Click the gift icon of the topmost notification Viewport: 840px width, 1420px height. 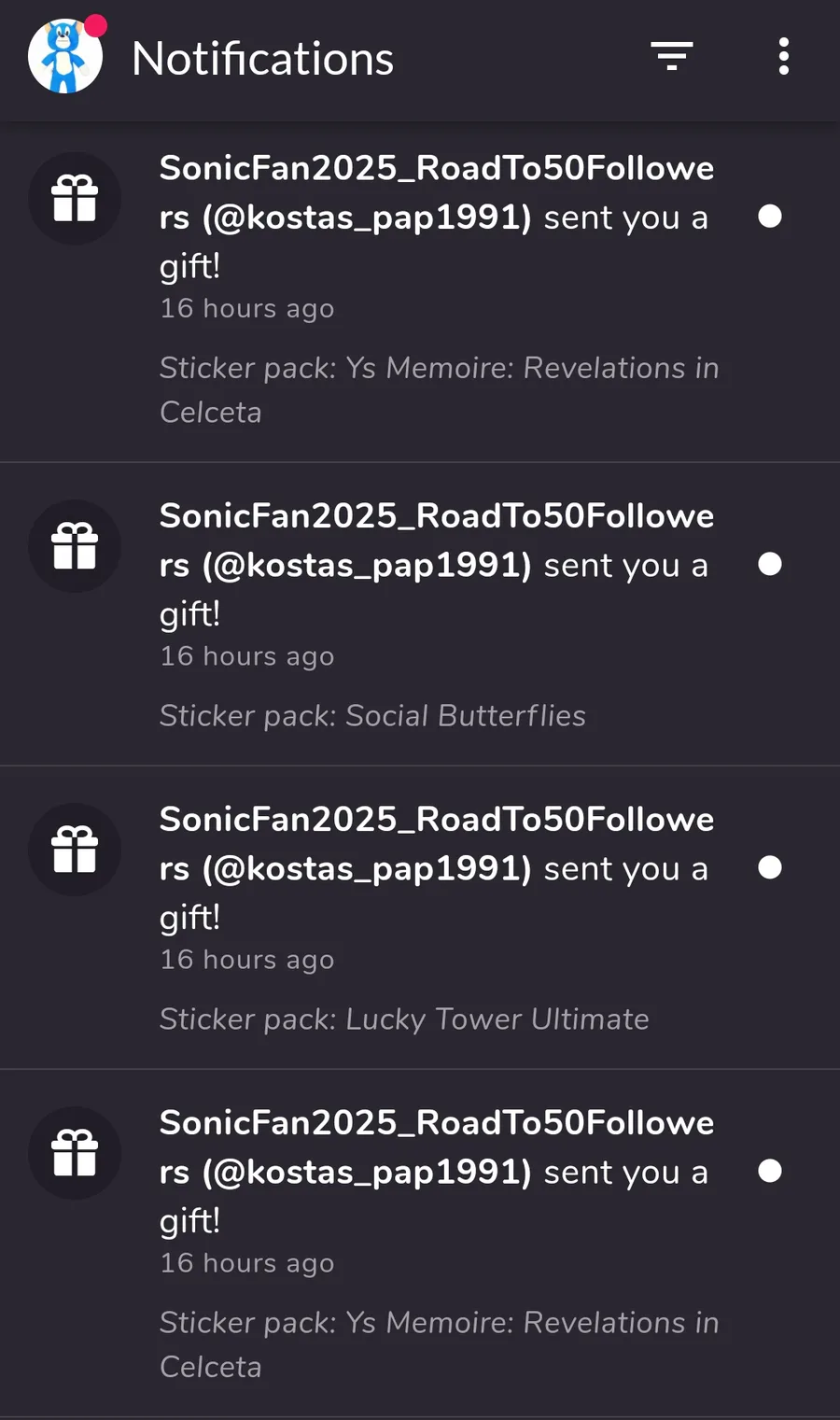pos(75,198)
